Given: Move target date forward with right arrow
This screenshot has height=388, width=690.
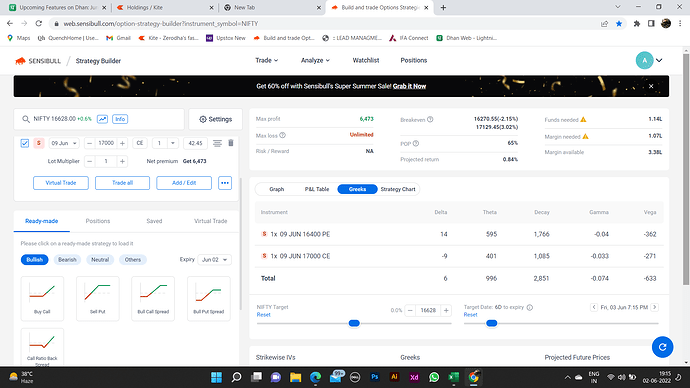Looking at the screenshot, I should click(x=655, y=307).
